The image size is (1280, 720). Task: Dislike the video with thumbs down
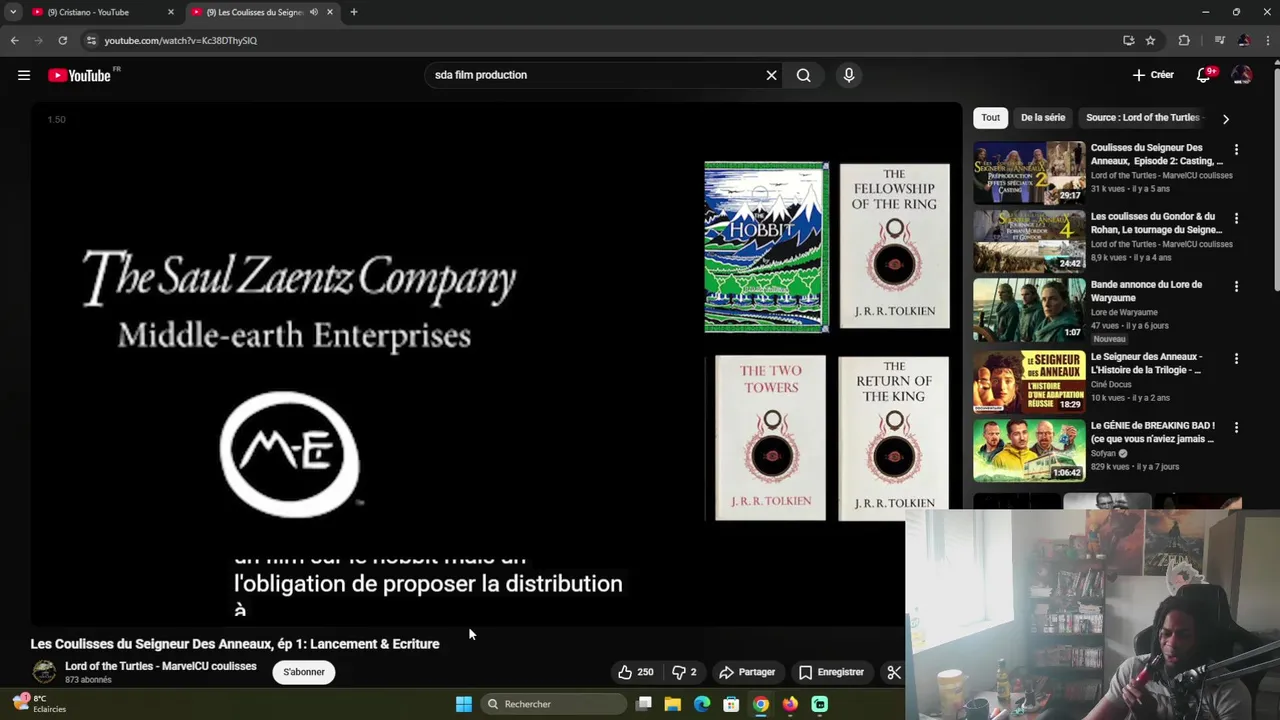pos(684,672)
